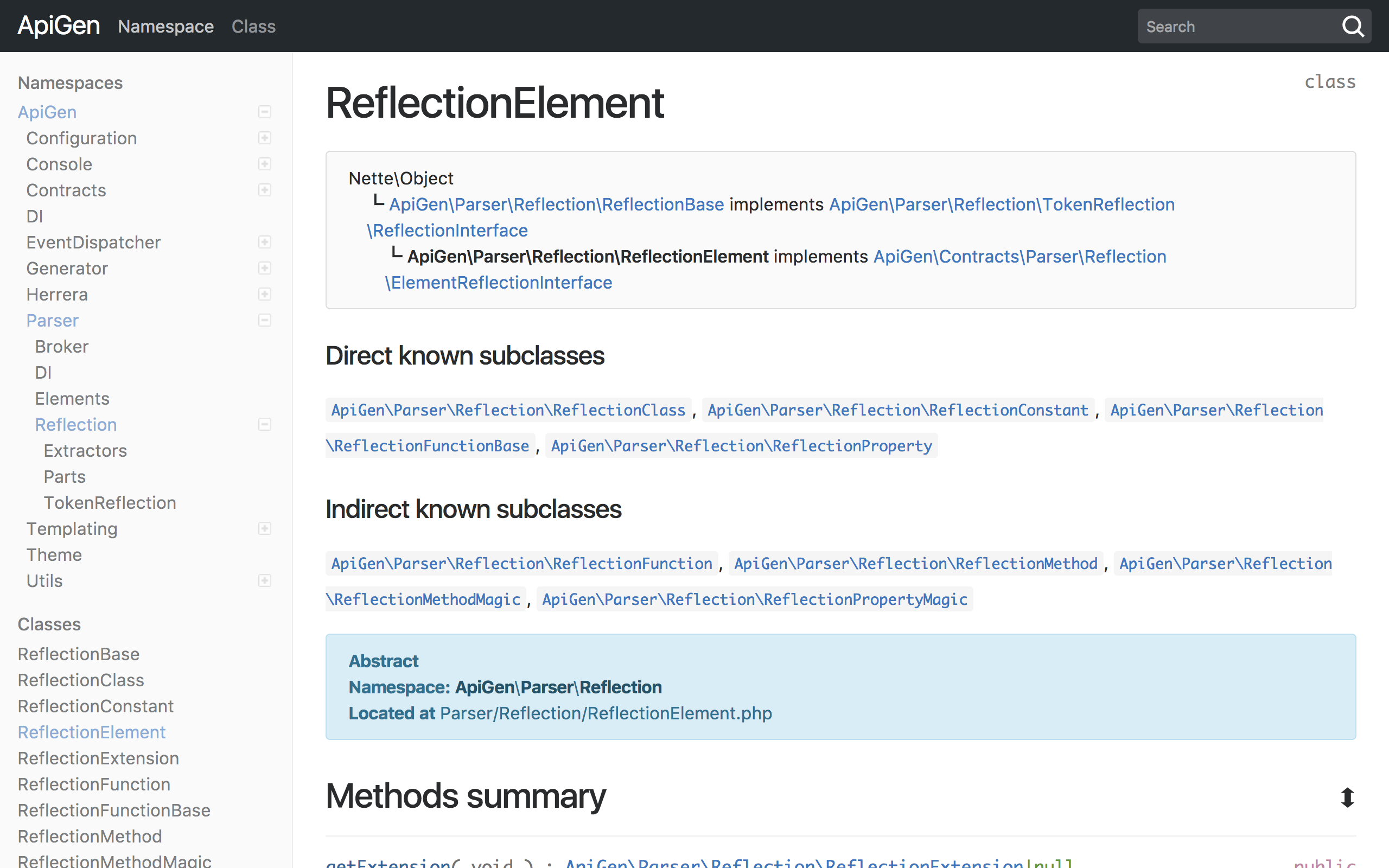Viewport: 1389px width, 868px height.
Task: Click the Parser/Reflection/ReflectionElement.php file link
Action: pos(605,713)
